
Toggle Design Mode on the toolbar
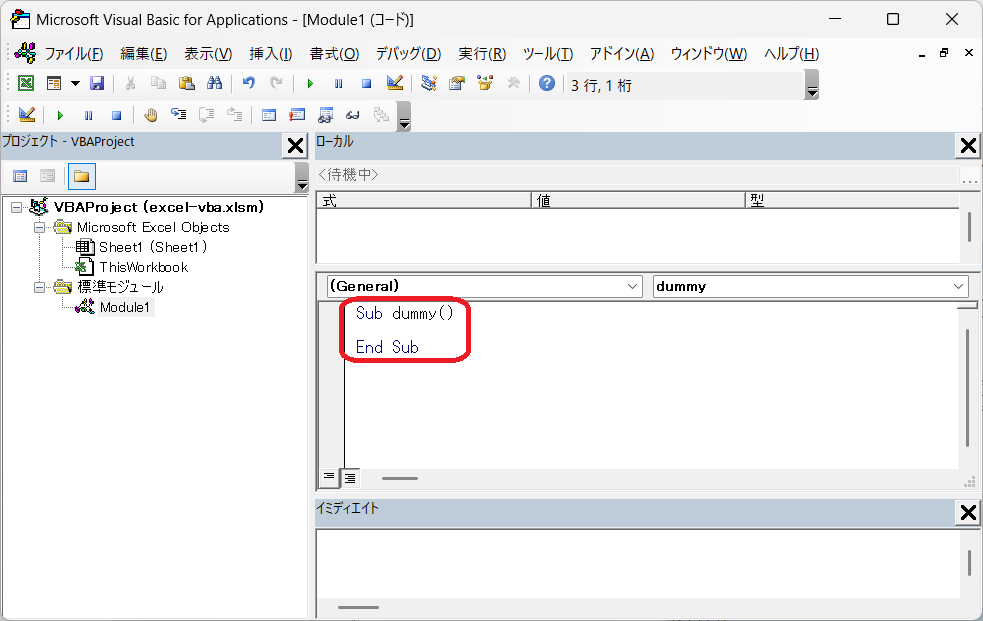point(393,84)
